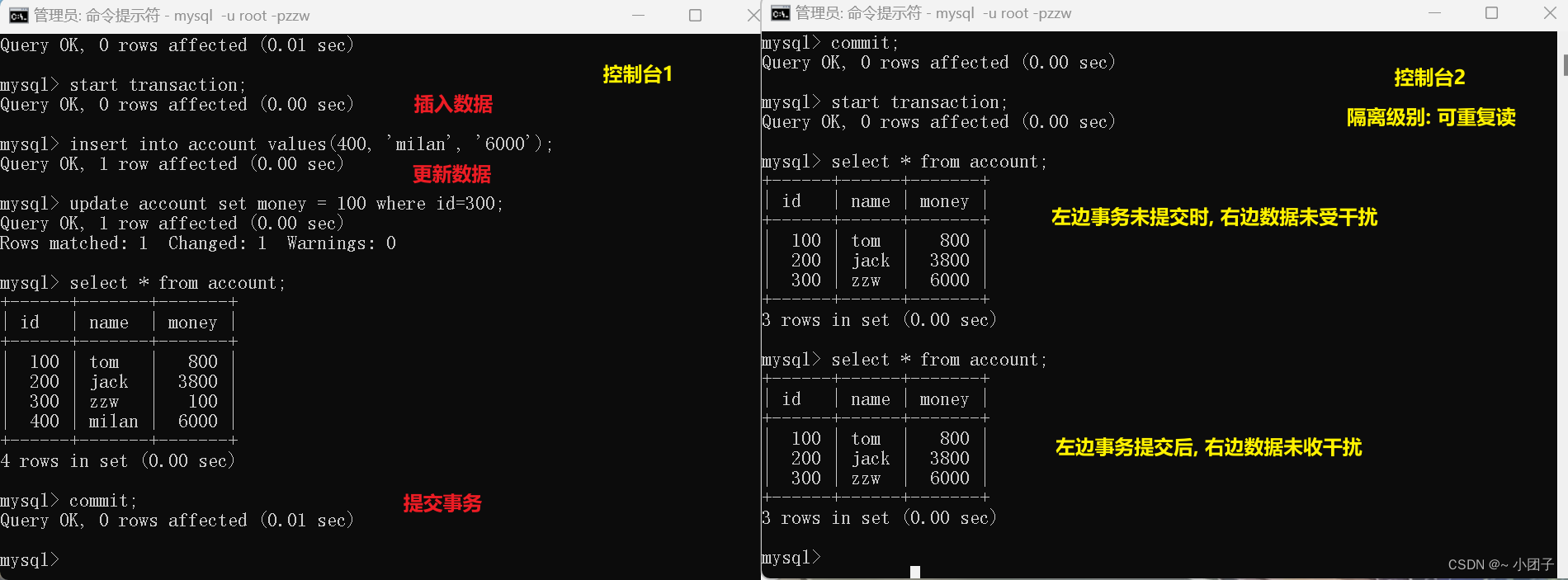Click the left window's title text
Image resolution: width=1568 pixels, height=580 pixels.
172,15
